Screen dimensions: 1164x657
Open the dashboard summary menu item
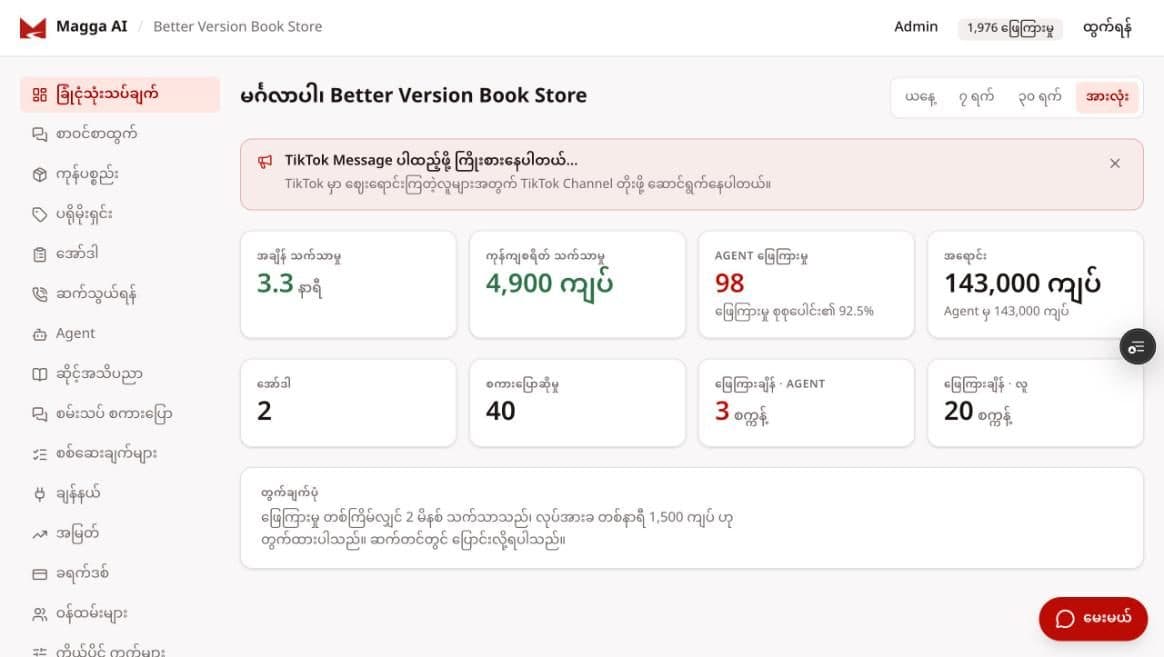(x=120, y=94)
